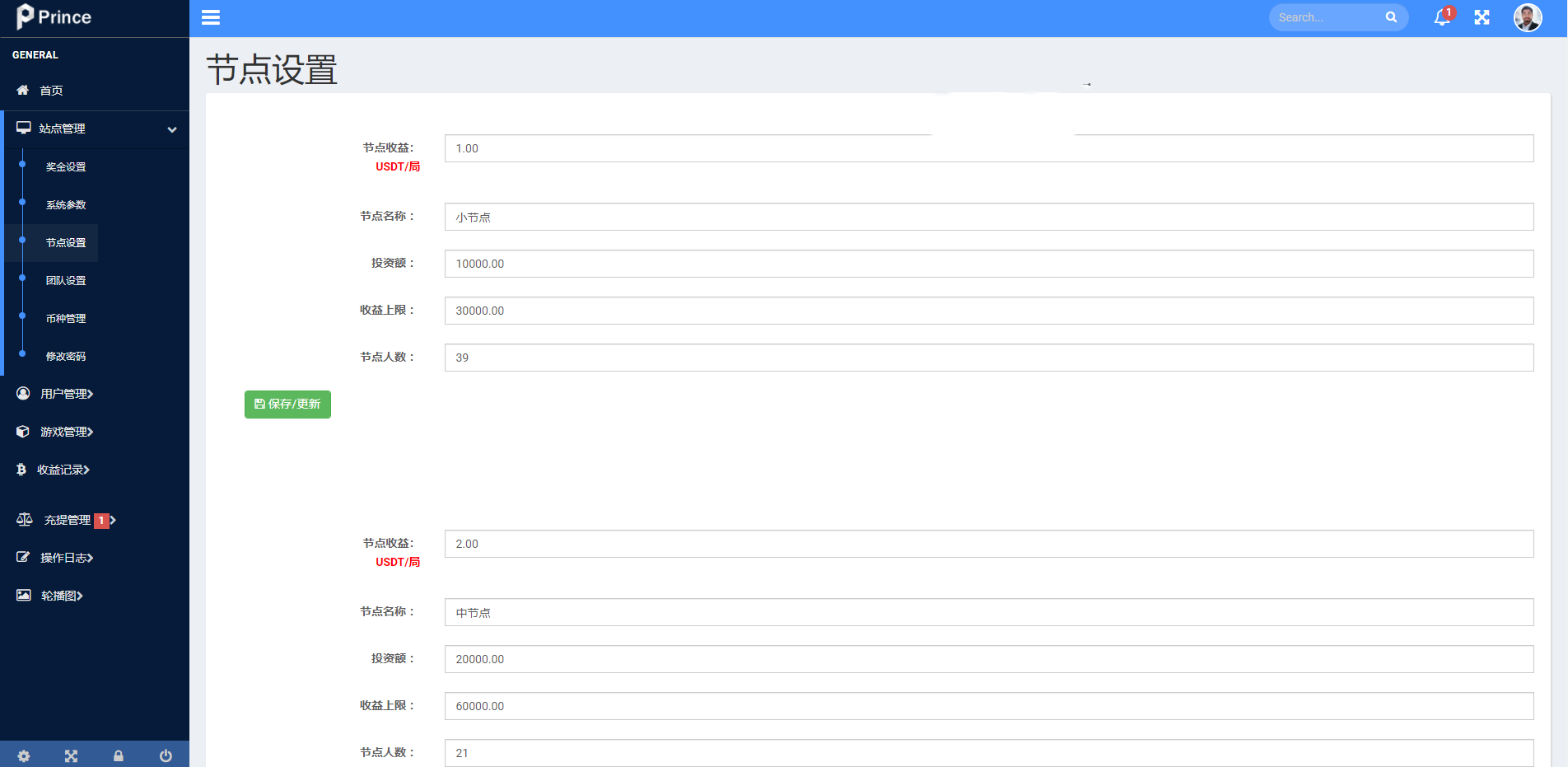
Task: Click the lock icon in sidebar footer
Action: click(119, 755)
